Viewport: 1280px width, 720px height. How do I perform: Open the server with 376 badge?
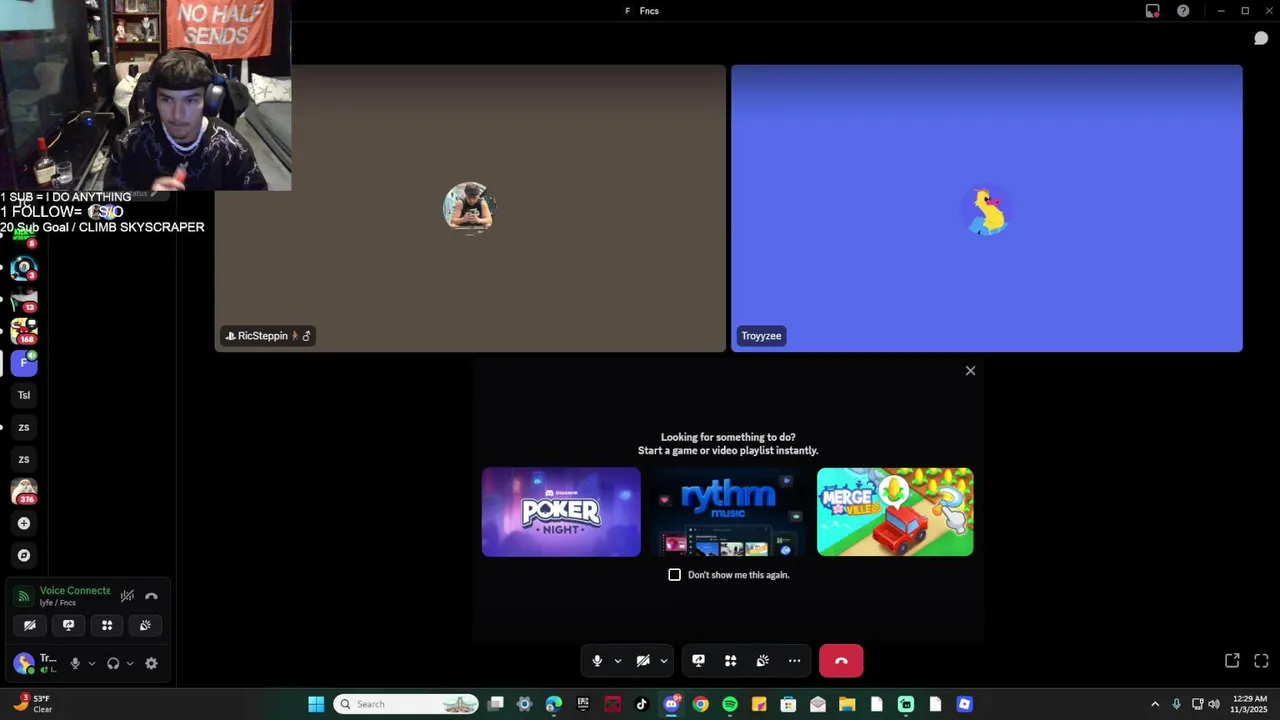[x=24, y=491]
